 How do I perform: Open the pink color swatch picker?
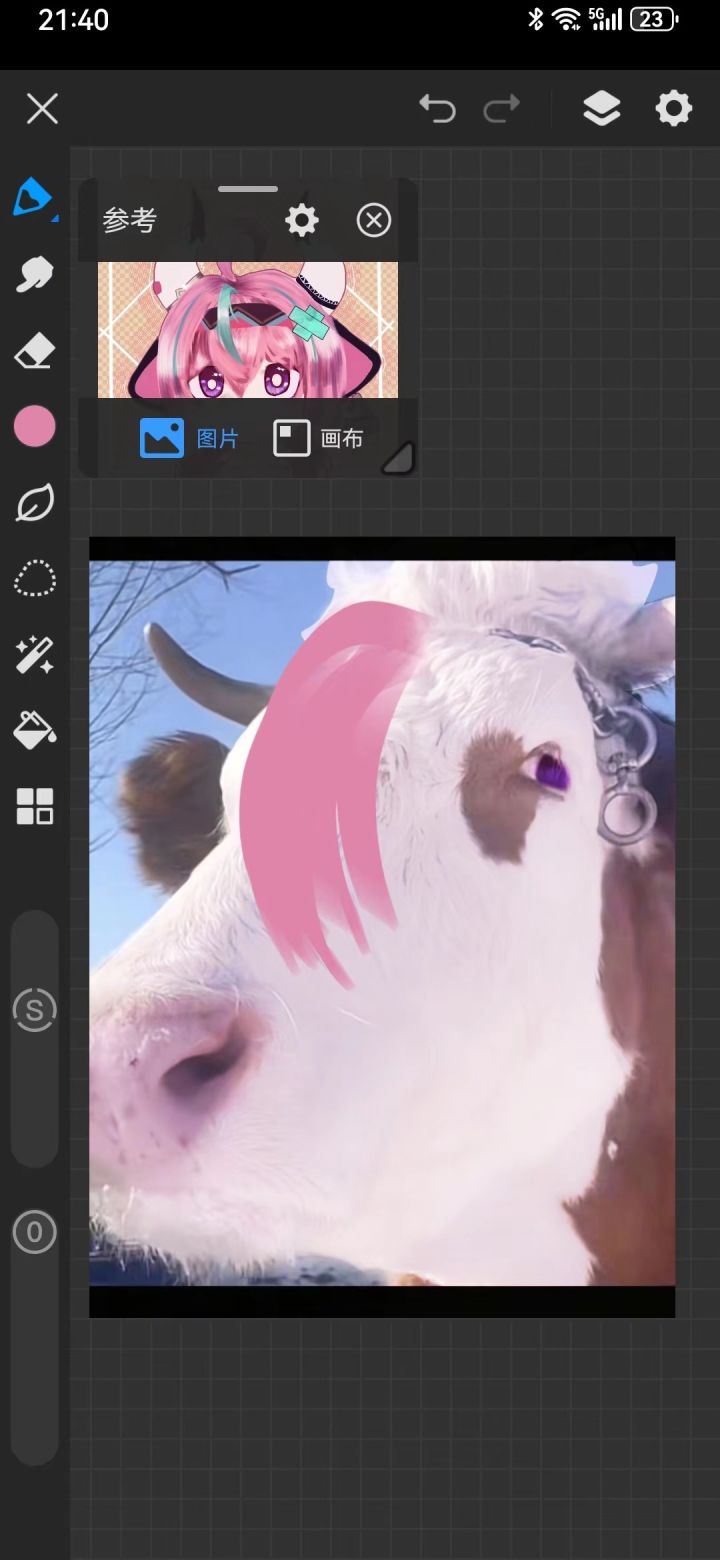click(34, 427)
